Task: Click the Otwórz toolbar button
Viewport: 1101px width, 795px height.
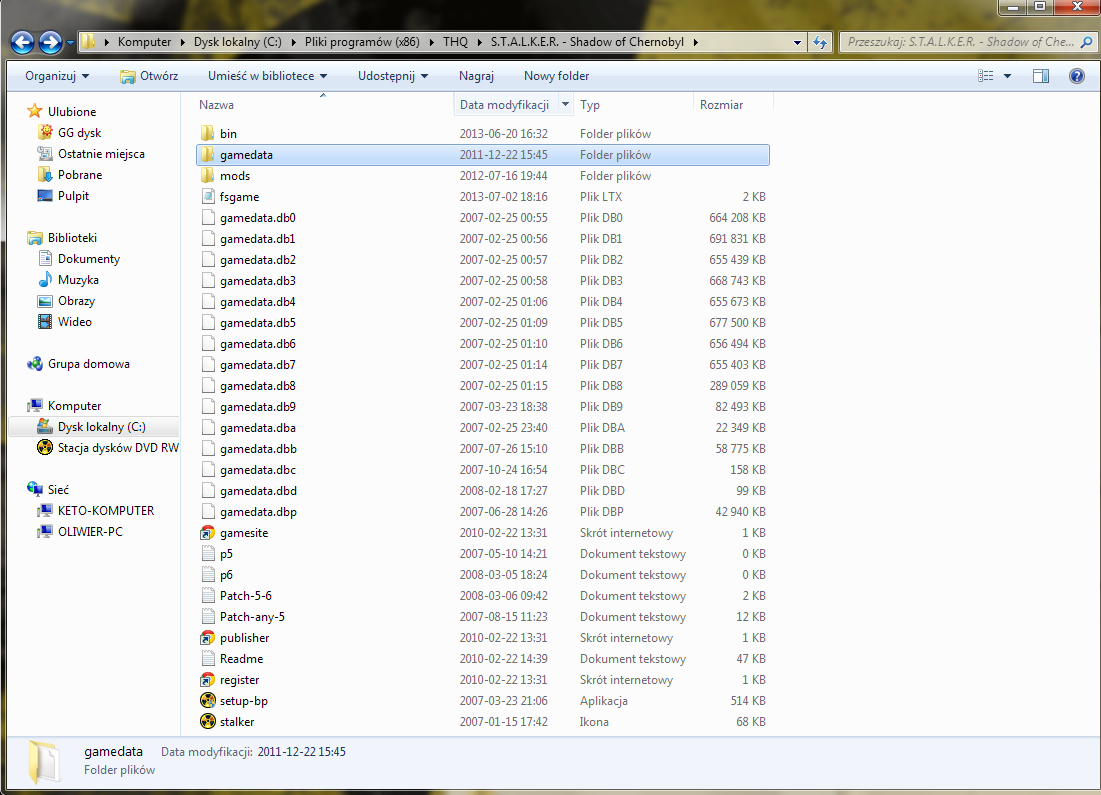Action: (149, 76)
